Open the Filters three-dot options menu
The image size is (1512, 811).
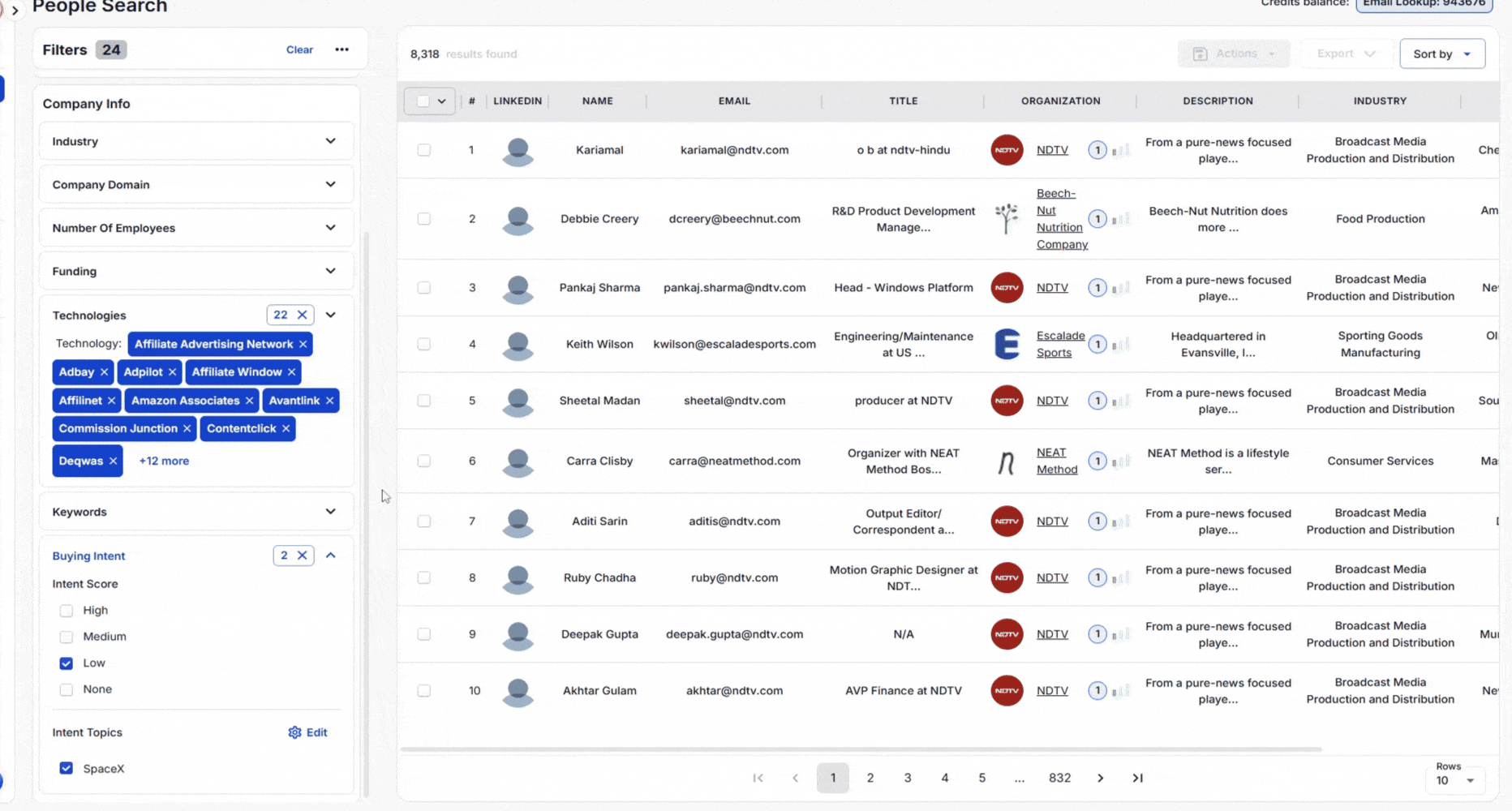341,49
